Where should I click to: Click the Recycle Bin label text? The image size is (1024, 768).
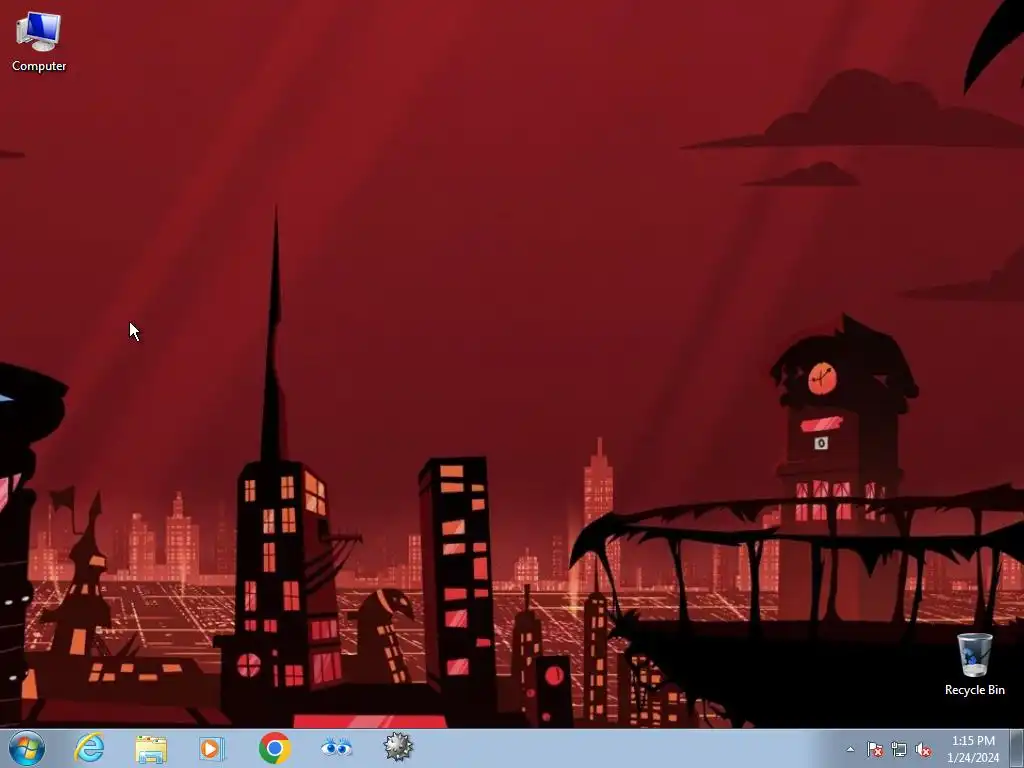(x=974, y=690)
